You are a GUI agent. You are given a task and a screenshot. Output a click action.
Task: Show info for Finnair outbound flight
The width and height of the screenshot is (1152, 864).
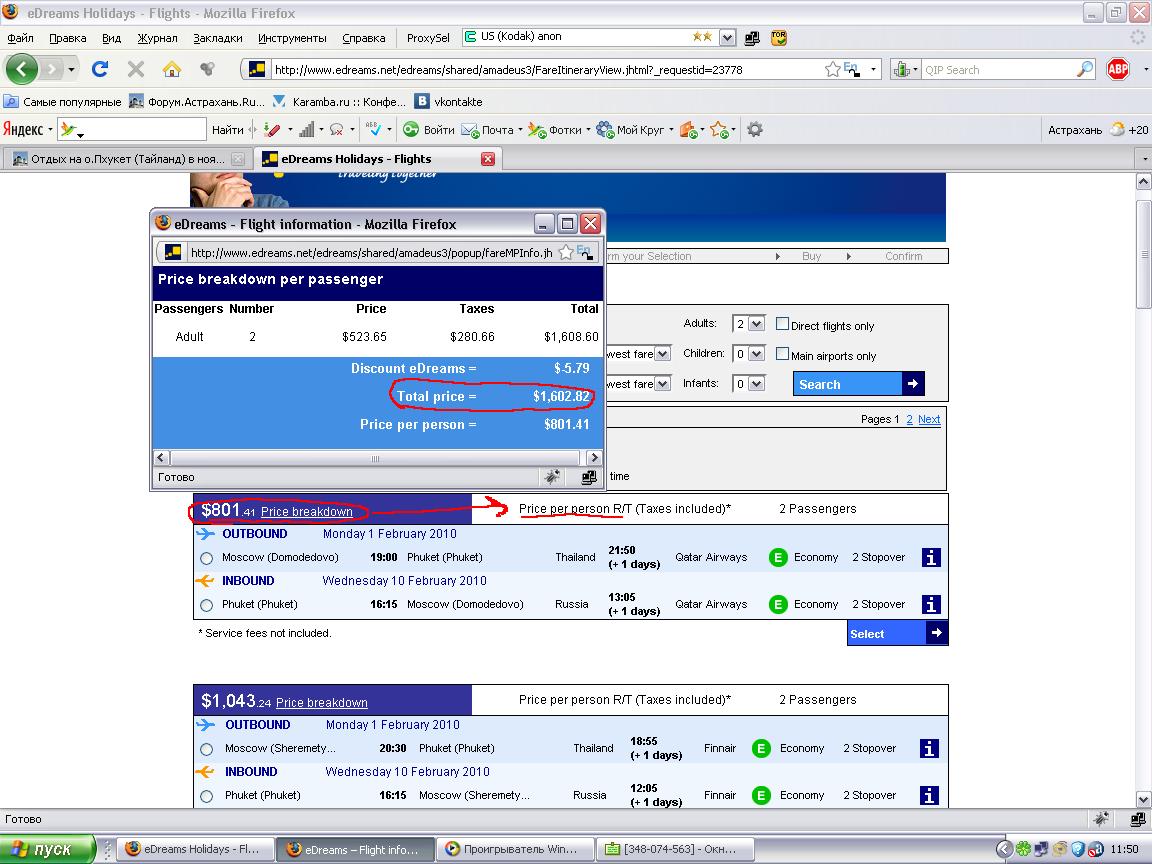pos(929,749)
